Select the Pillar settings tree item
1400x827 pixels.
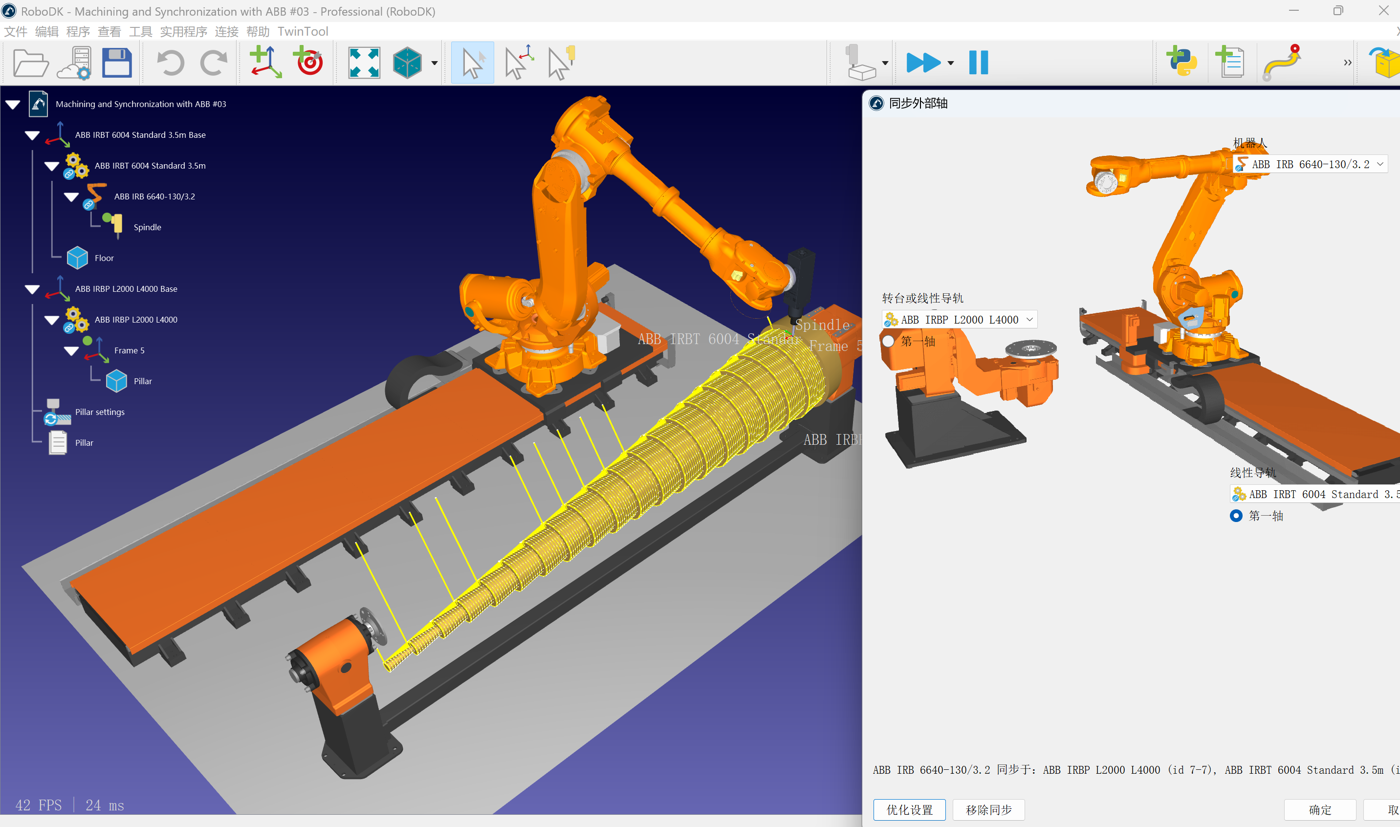point(99,412)
